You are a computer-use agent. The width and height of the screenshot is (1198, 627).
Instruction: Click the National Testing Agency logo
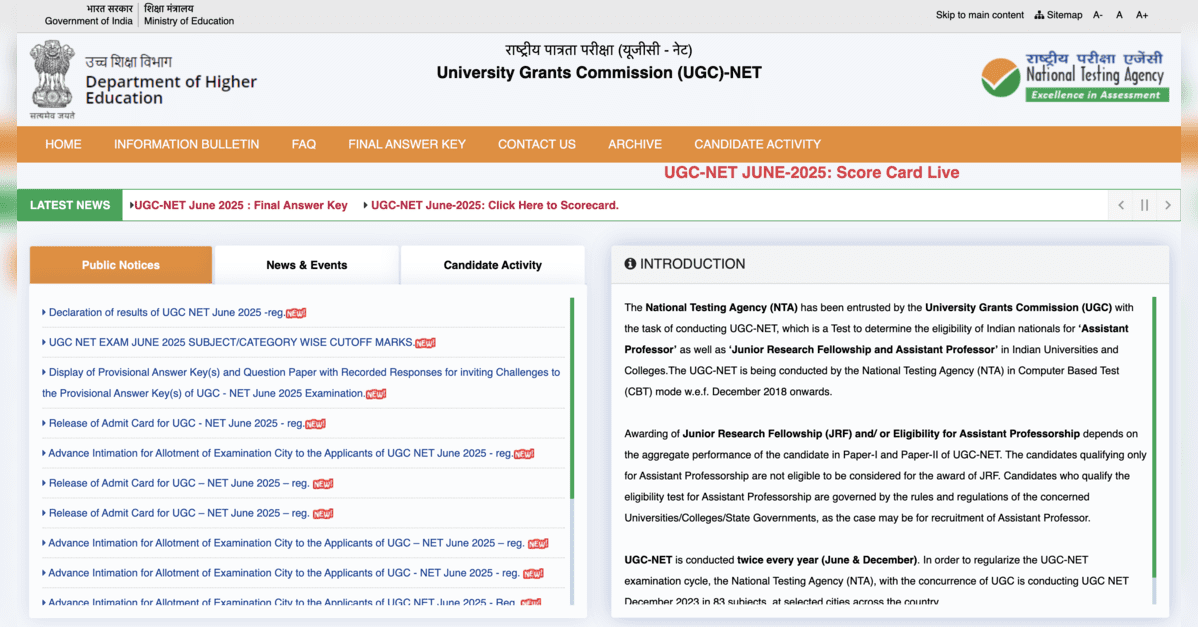(x=1073, y=77)
